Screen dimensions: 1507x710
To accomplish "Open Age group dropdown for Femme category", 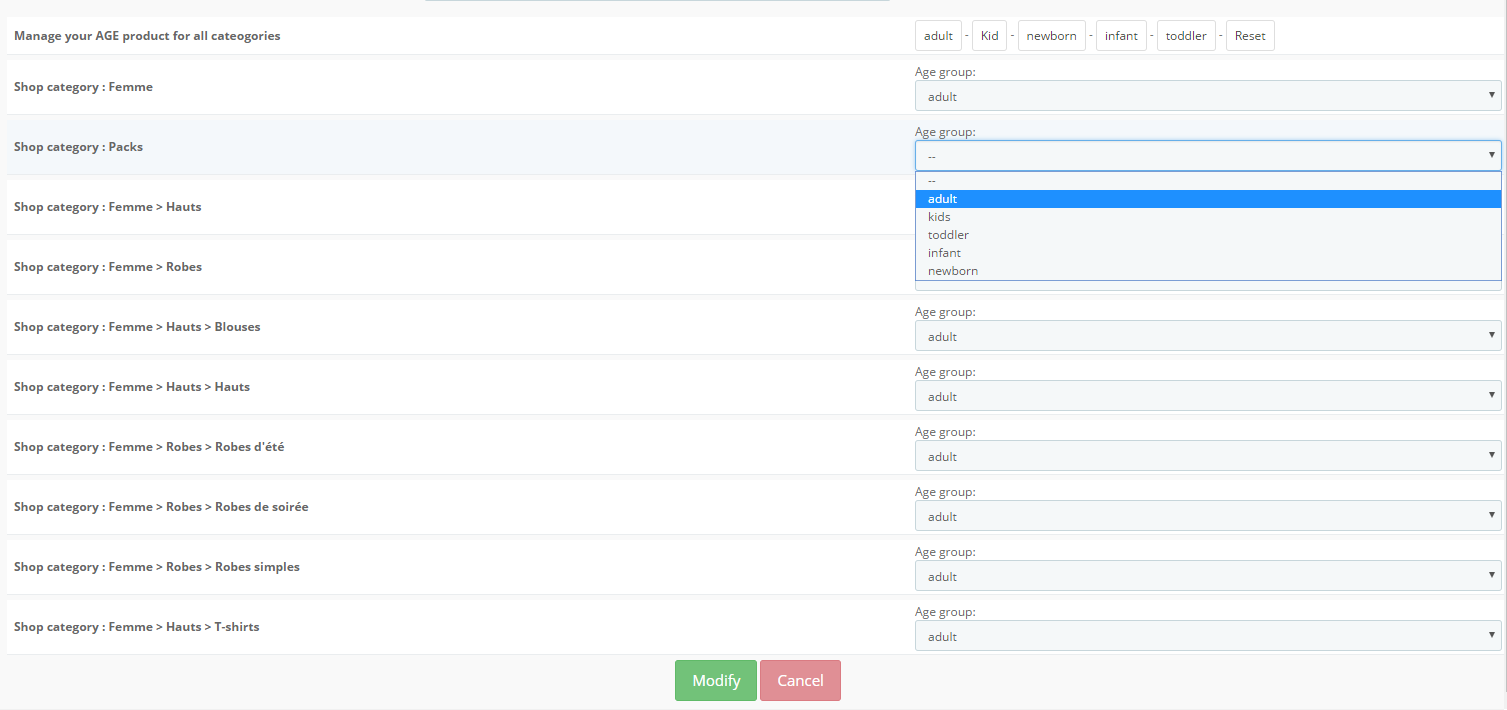I will (x=1208, y=96).
